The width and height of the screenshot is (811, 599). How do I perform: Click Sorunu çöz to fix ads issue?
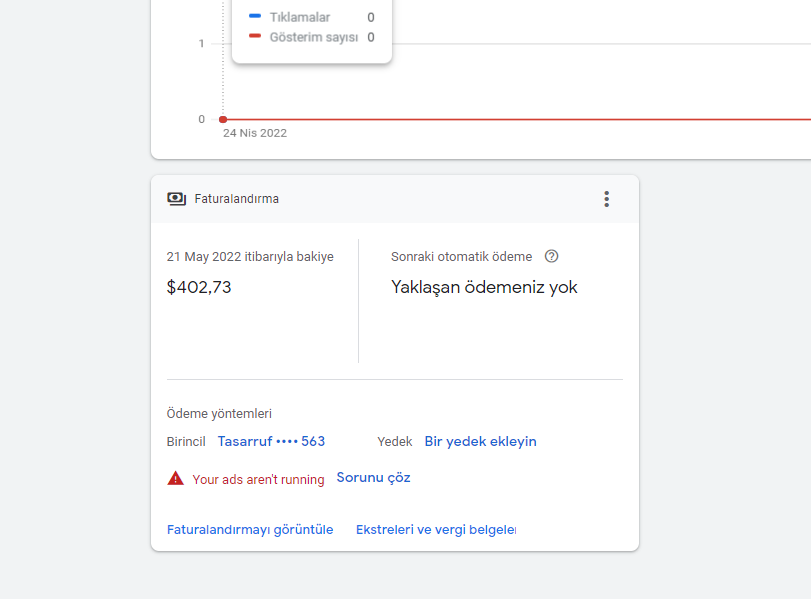tap(373, 478)
